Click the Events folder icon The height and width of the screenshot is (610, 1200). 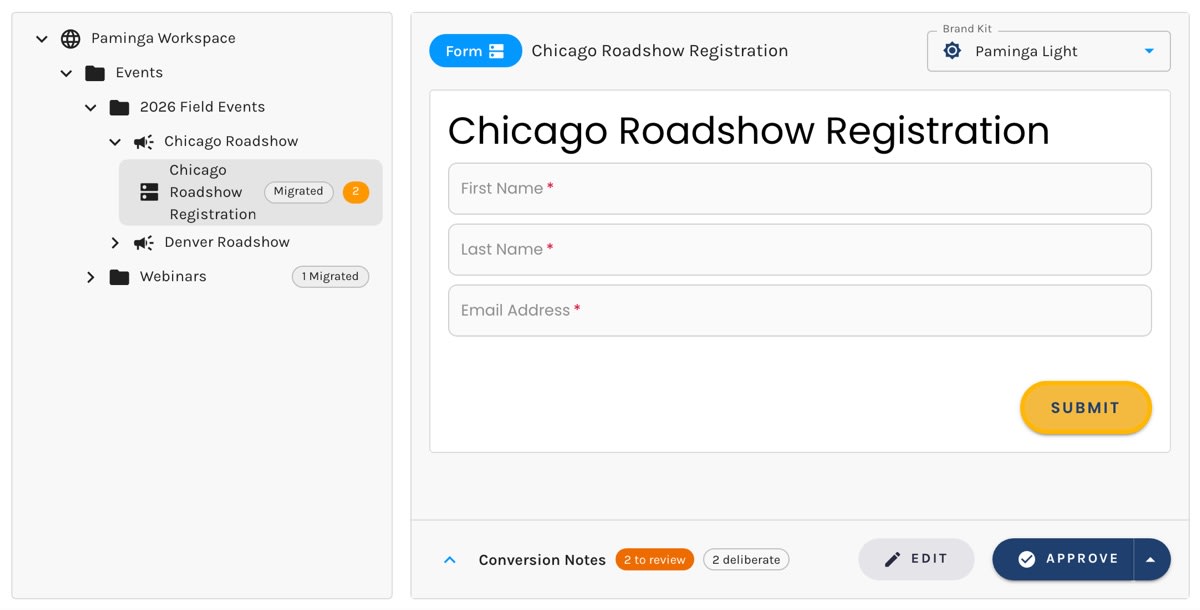(95, 73)
